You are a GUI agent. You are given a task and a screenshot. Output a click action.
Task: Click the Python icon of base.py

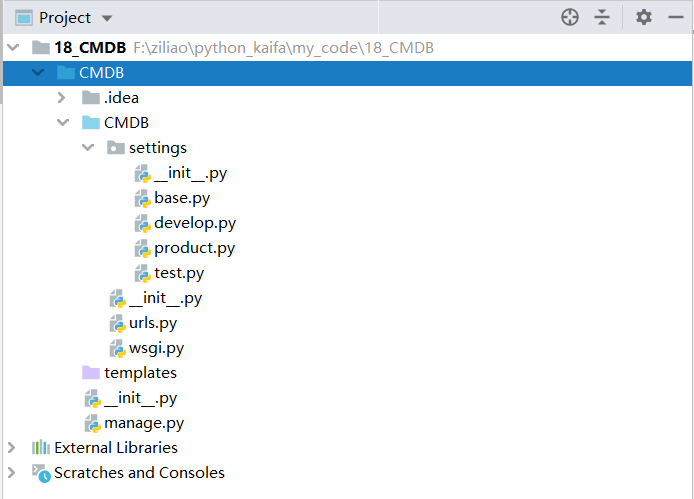(x=143, y=198)
